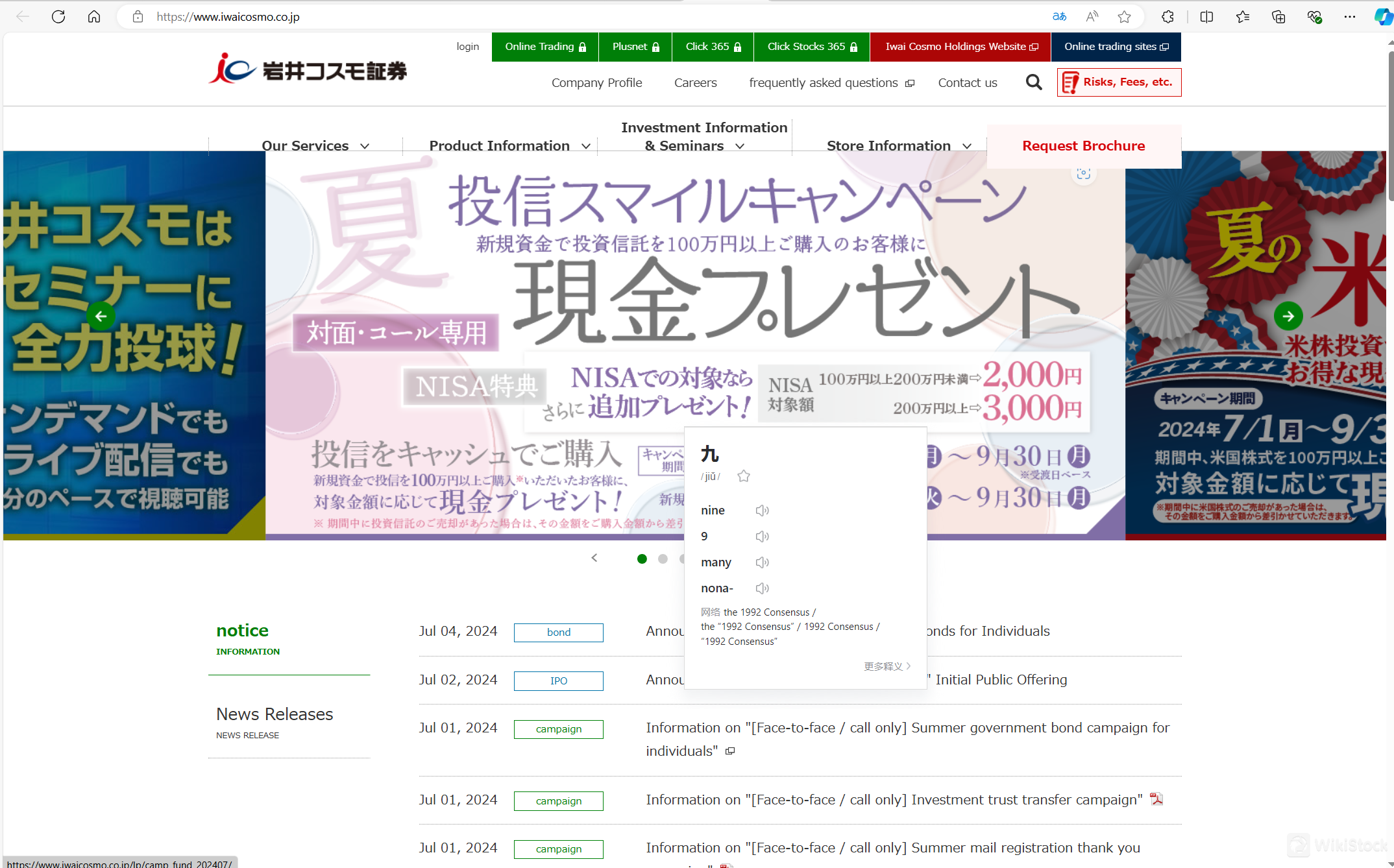
Task: Open the Online Trading login tab
Action: tap(545, 47)
